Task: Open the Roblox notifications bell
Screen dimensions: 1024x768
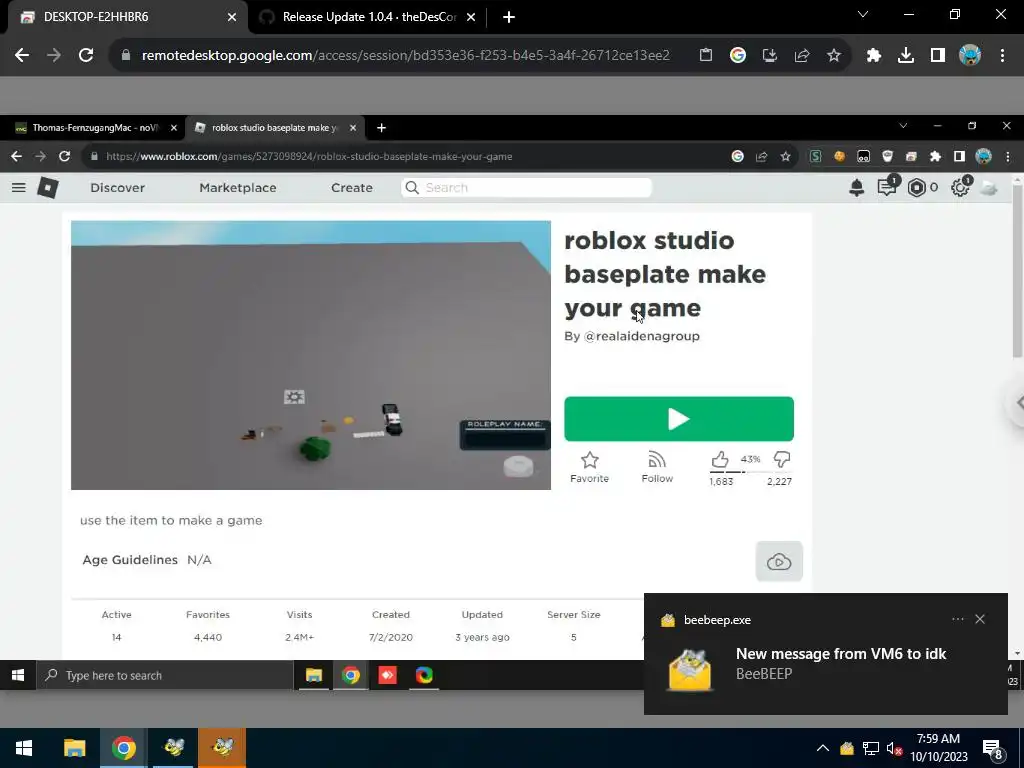Action: click(x=856, y=188)
